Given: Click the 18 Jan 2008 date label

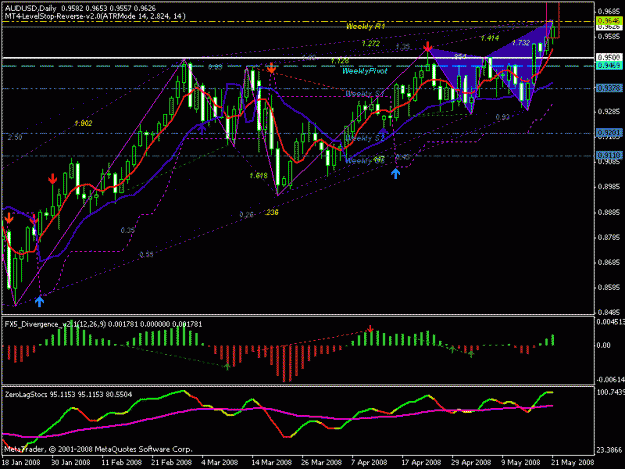Looking at the screenshot, I should 21,462.
